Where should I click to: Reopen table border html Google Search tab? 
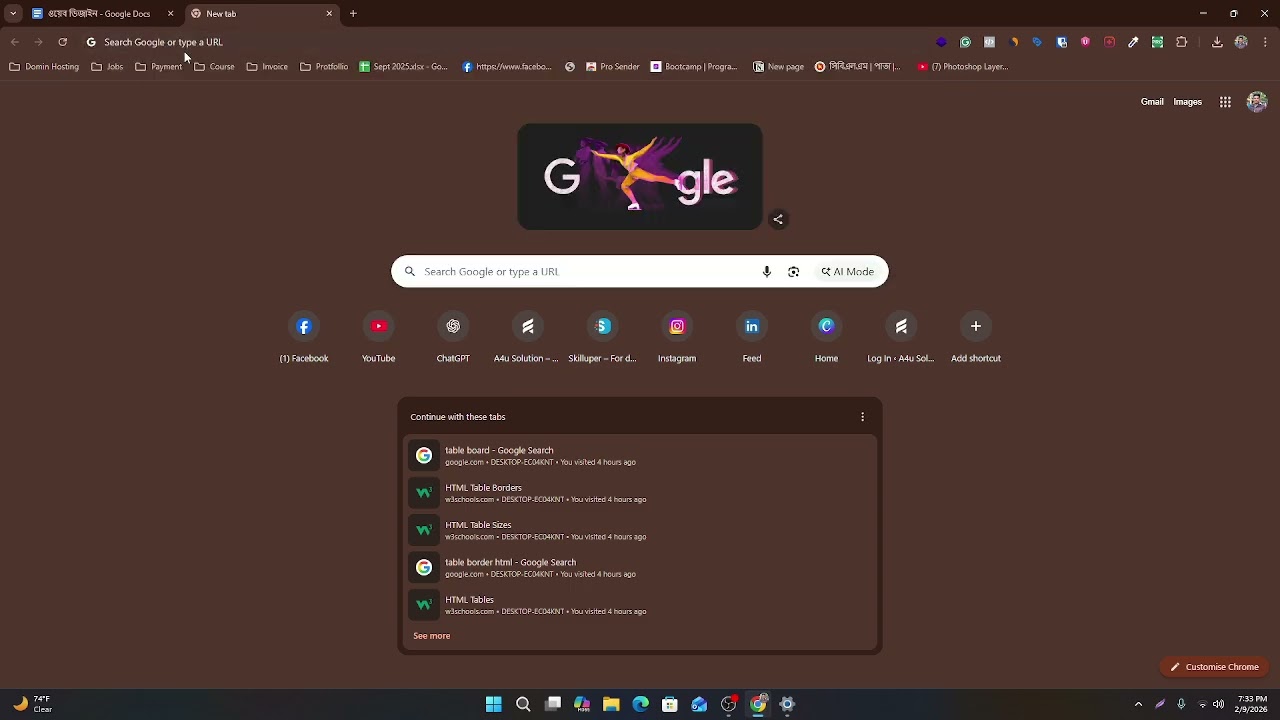click(640, 568)
